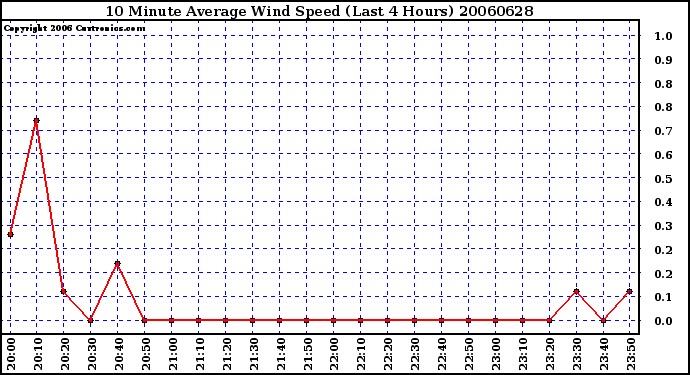Select the 21:20 time axis label
The height and width of the screenshot is (375, 690).
[227, 354]
